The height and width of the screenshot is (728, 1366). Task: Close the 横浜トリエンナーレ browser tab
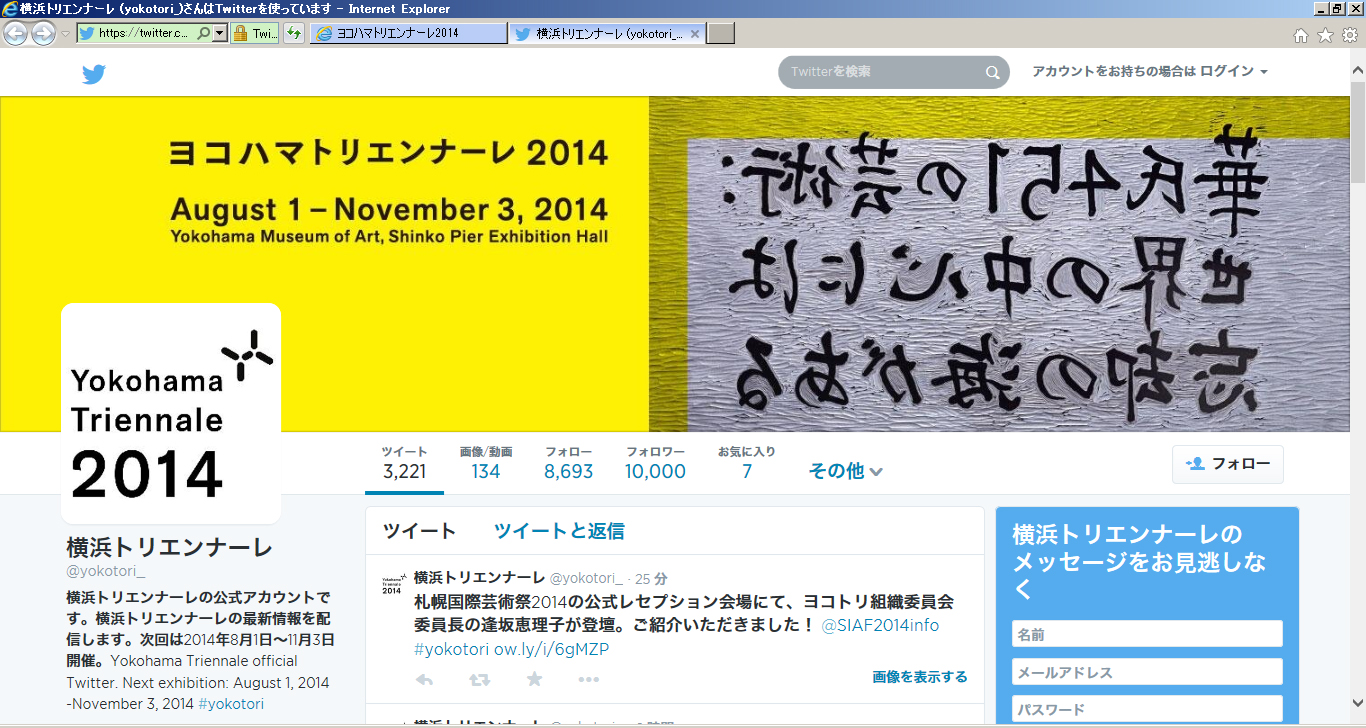pos(696,33)
